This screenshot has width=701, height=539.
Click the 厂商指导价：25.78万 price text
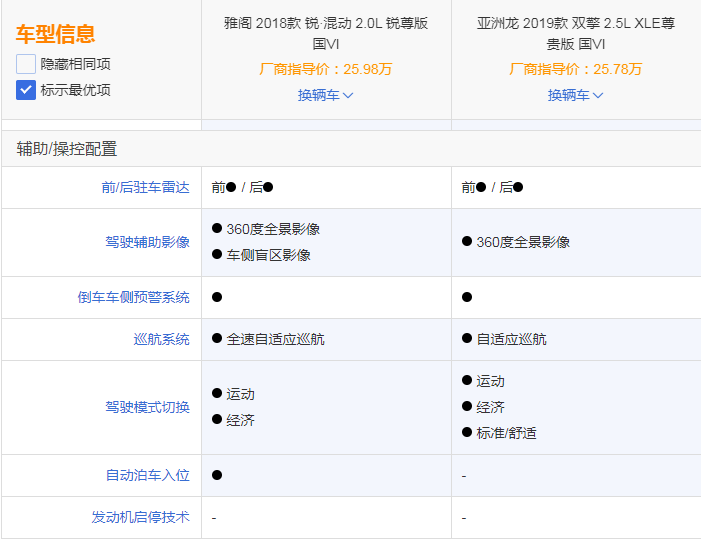click(576, 69)
